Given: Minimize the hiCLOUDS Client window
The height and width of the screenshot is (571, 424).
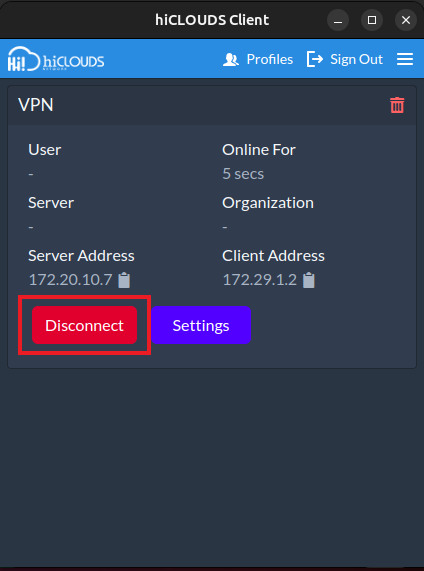Looking at the screenshot, I should pos(338,20).
